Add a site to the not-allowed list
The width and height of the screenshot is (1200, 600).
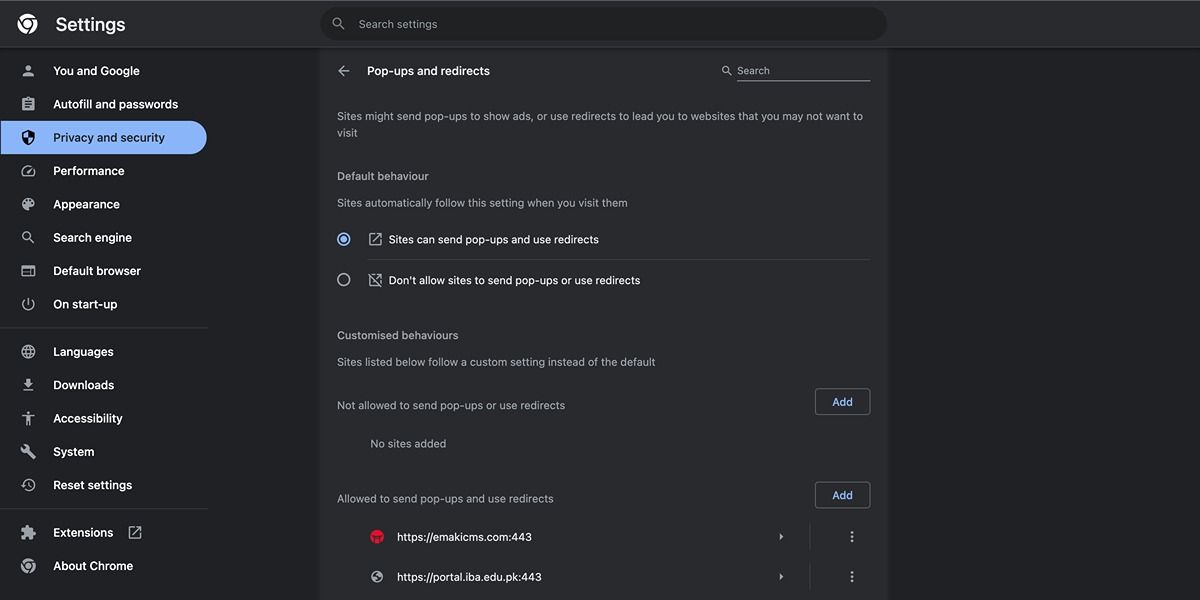coord(842,401)
